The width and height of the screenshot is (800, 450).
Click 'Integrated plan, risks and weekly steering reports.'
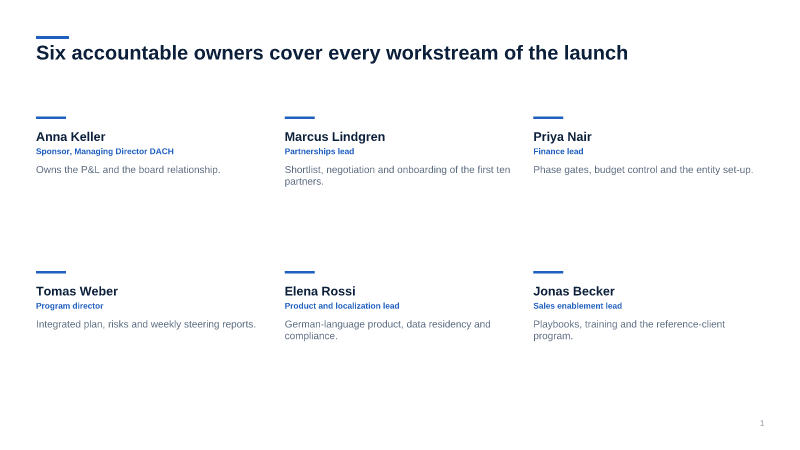pos(145,324)
